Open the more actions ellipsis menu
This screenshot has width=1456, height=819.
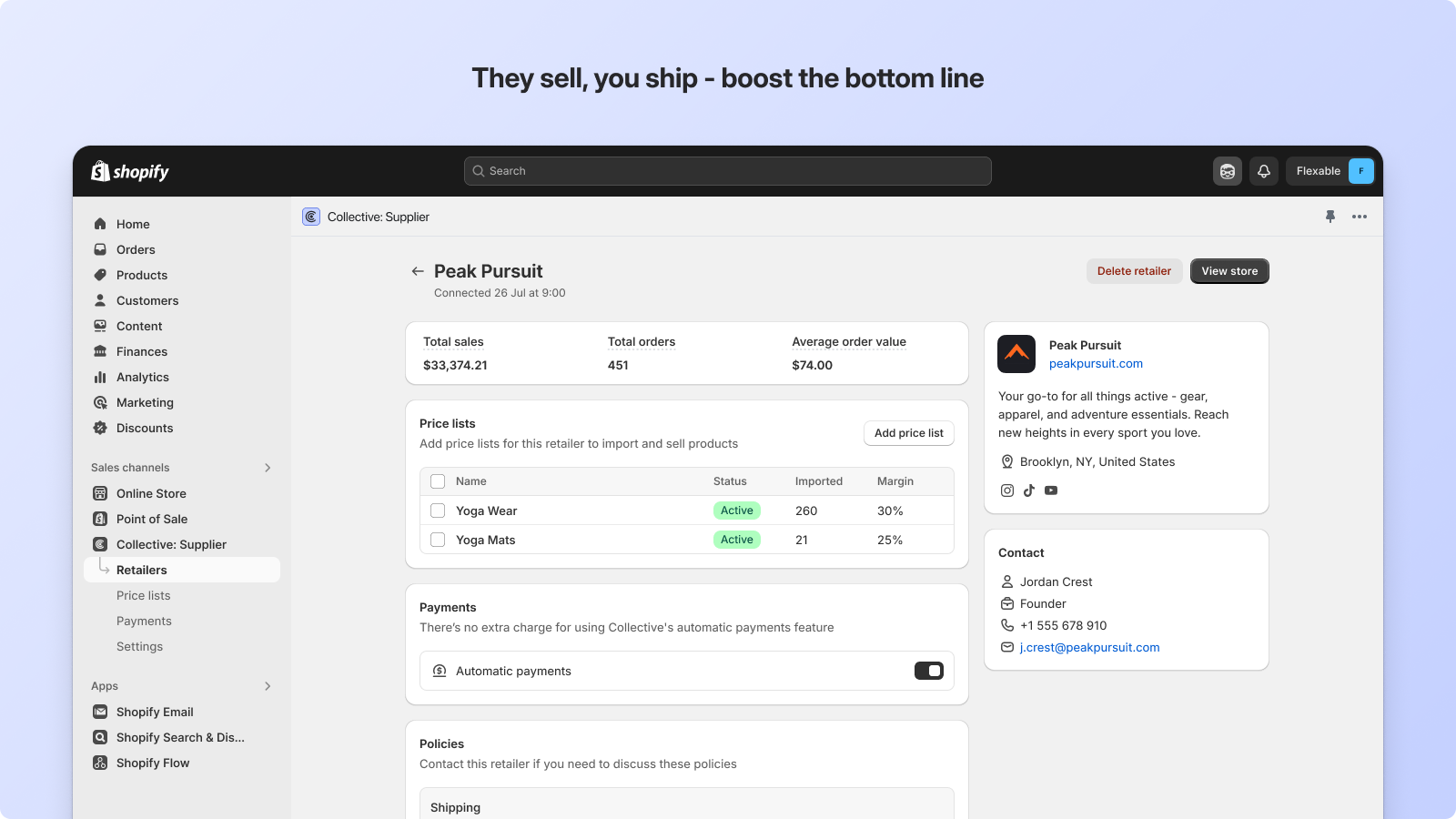point(1360,217)
